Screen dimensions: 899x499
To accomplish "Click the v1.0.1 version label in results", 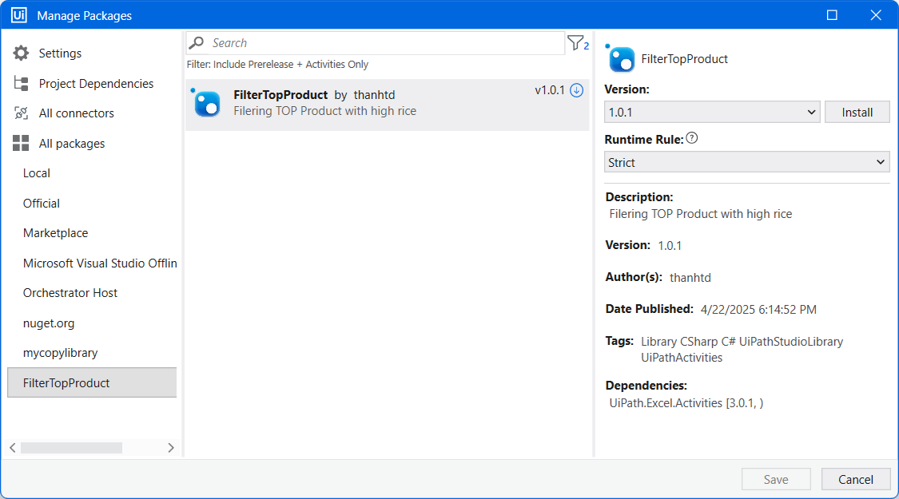I will pos(549,91).
